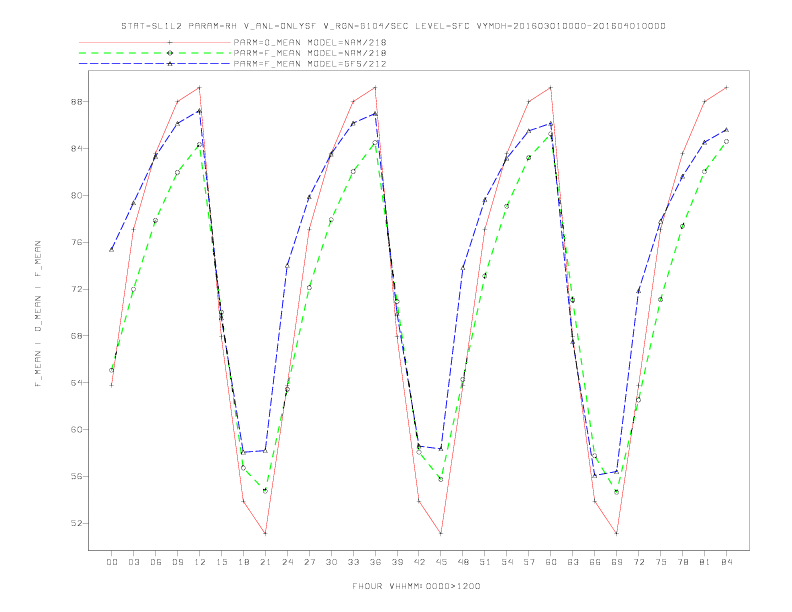Click y-axis tick label 72

click(77, 289)
